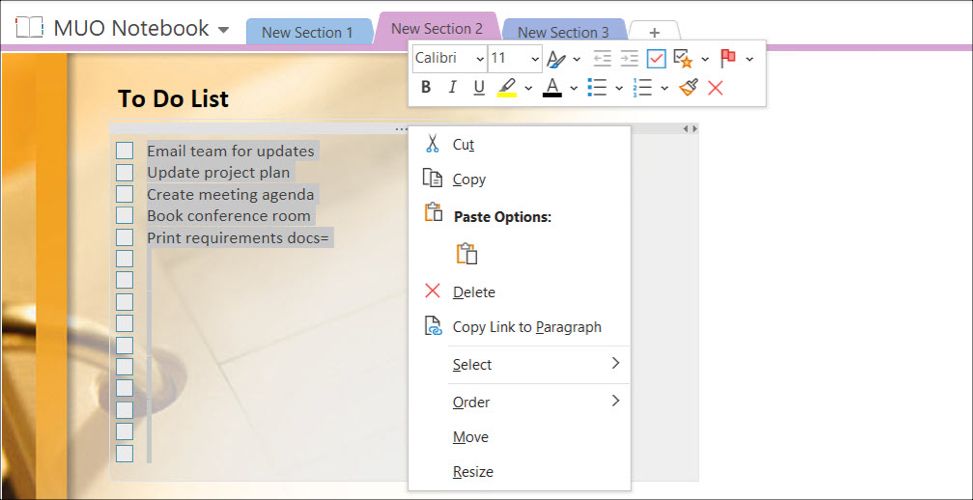Choose Cut from the context menu
This screenshot has height=500, width=973.
point(519,145)
